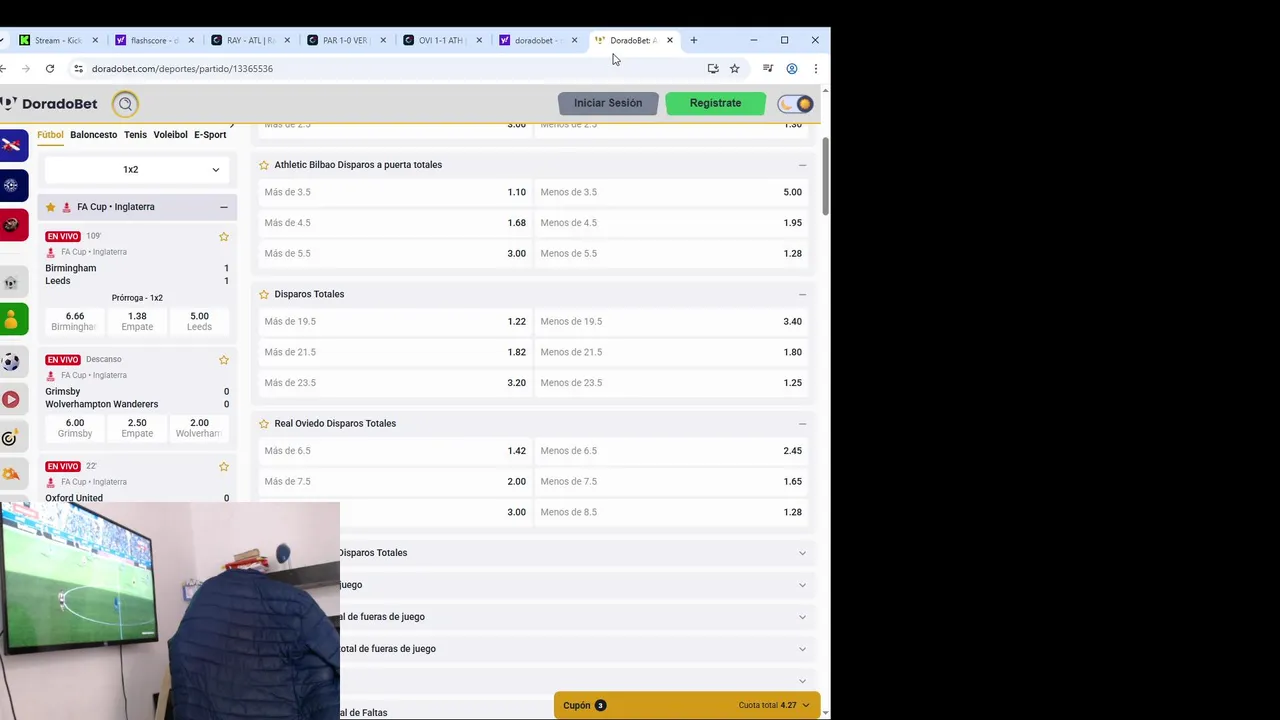
Task: Select Menos de 23.5 at 1.25
Action: click(x=671, y=382)
